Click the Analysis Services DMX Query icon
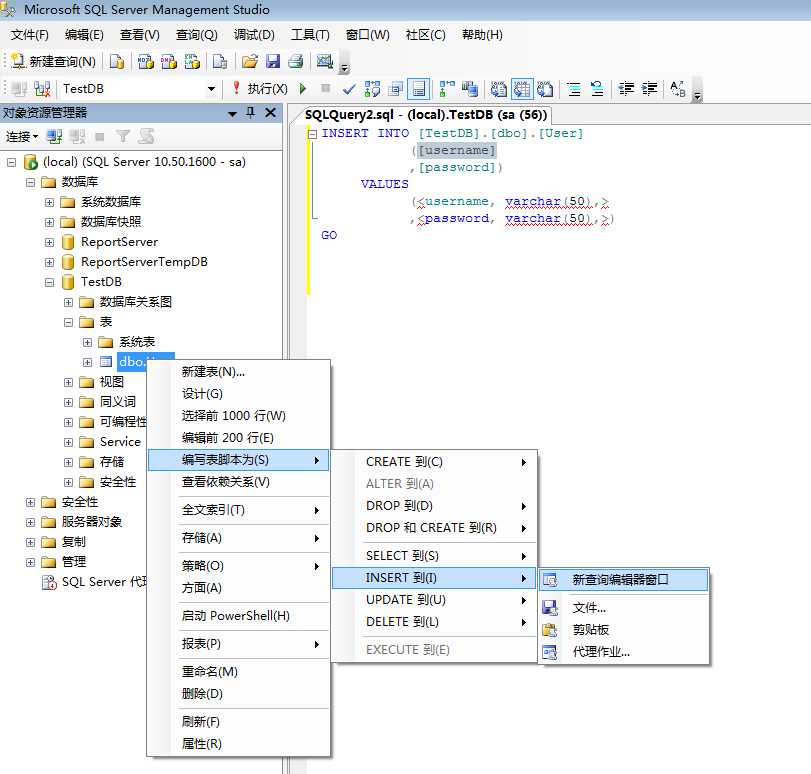 [x=169, y=62]
